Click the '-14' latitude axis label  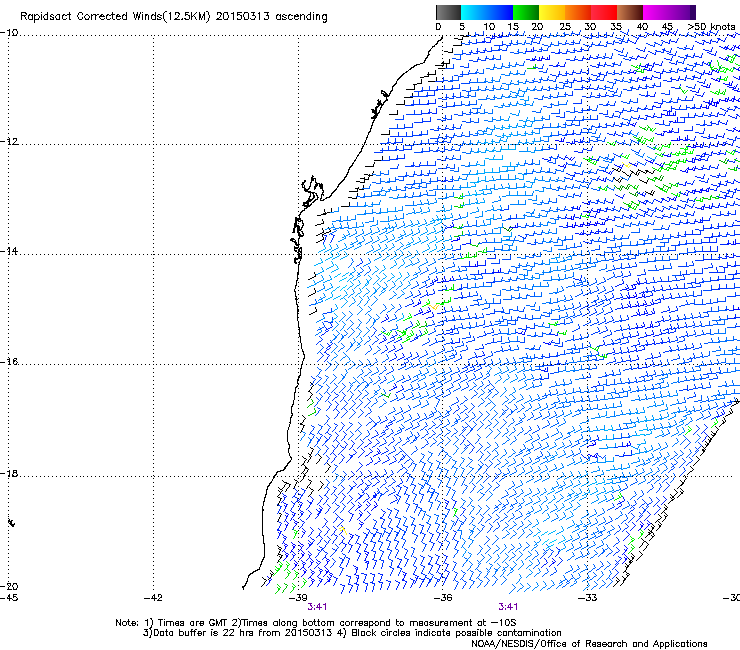pyautogui.click(x=9, y=251)
